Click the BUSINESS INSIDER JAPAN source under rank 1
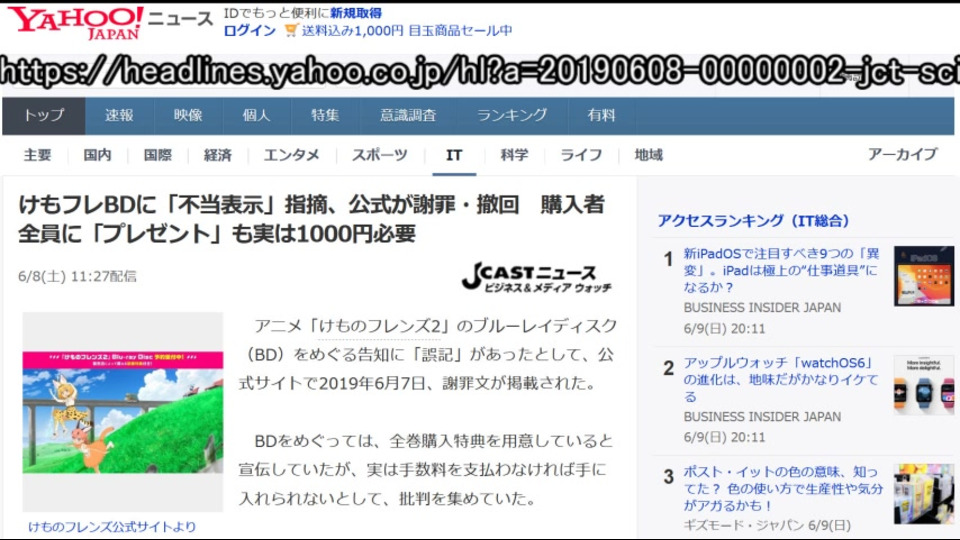This screenshot has width=960, height=540. click(762, 307)
